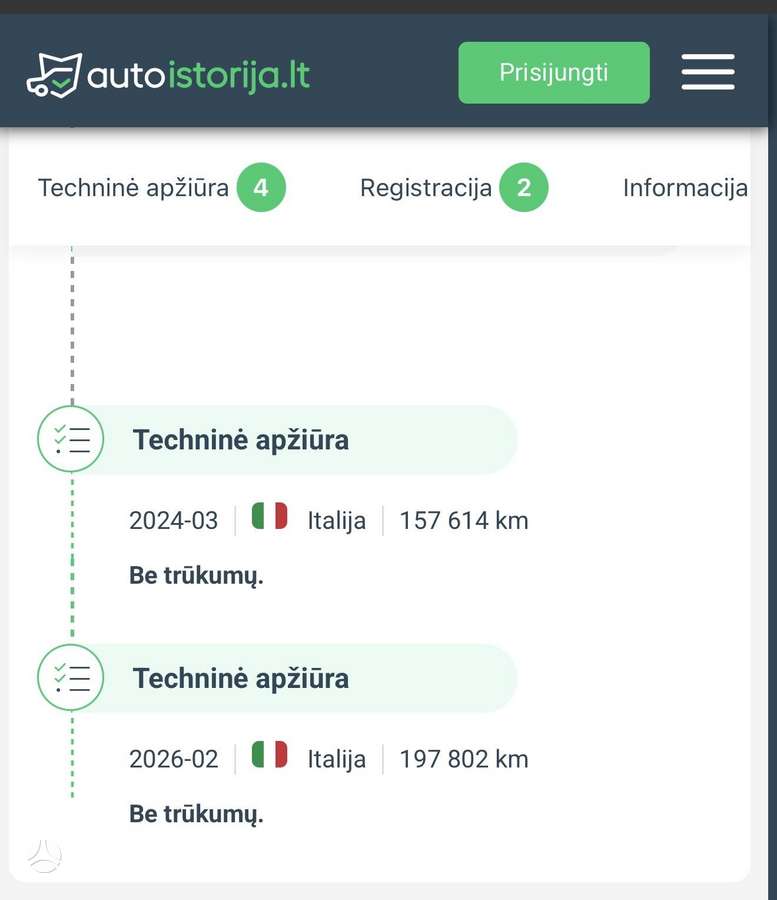777x900 pixels.
Task: Click Italija in the 2024-03 row
Action: [336, 521]
